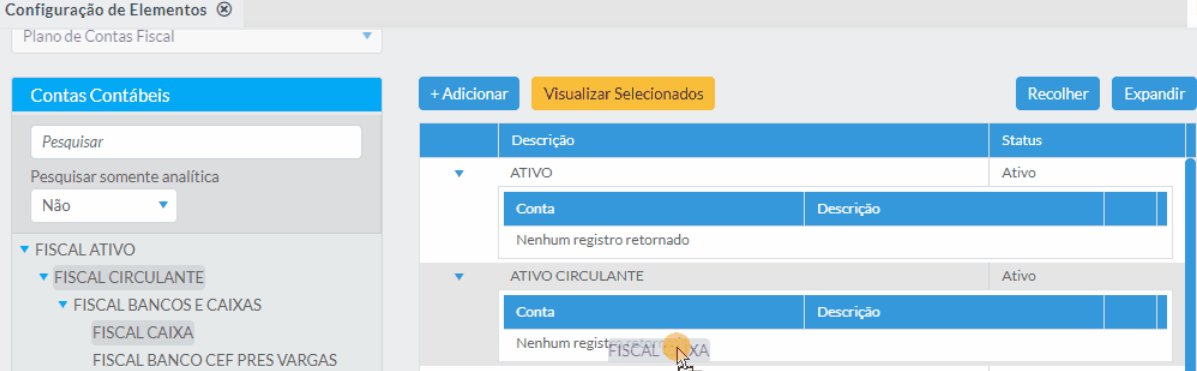This screenshot has width=1197, height=371.
Task: Collapse the FISCAL ATIVO tree node
Action: point(24,250)
